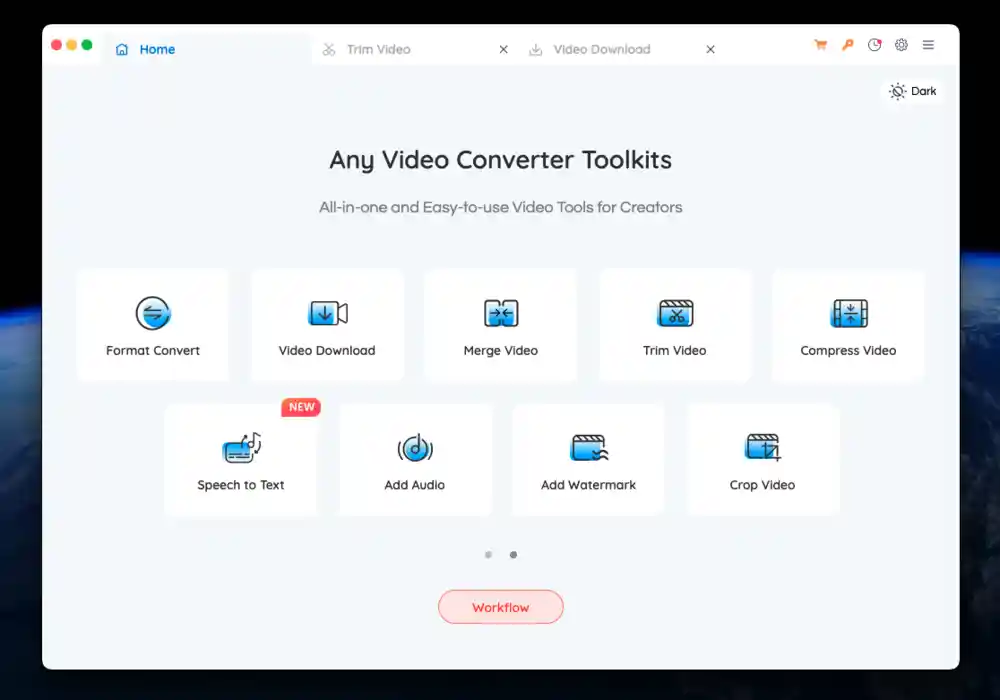
Task: Open the hamburger menu
Action: [928, 45]
